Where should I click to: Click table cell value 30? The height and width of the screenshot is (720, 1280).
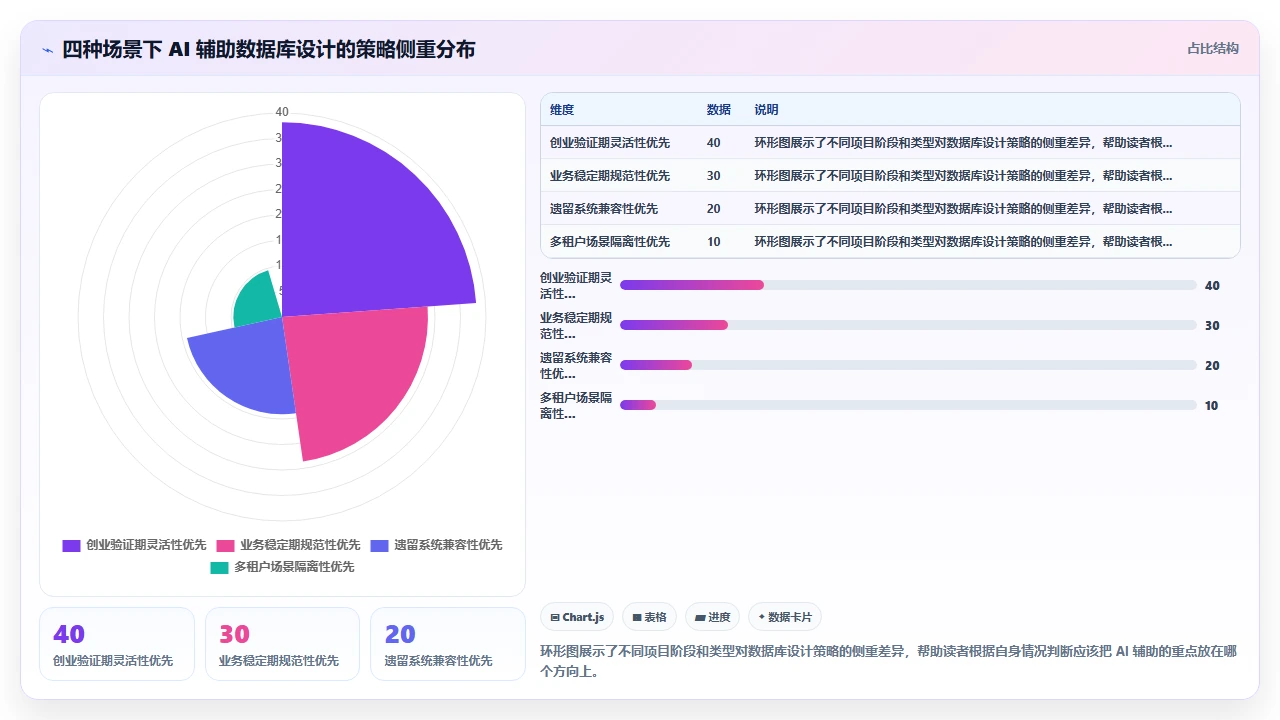pyautogui.click(x=713, y=176)
